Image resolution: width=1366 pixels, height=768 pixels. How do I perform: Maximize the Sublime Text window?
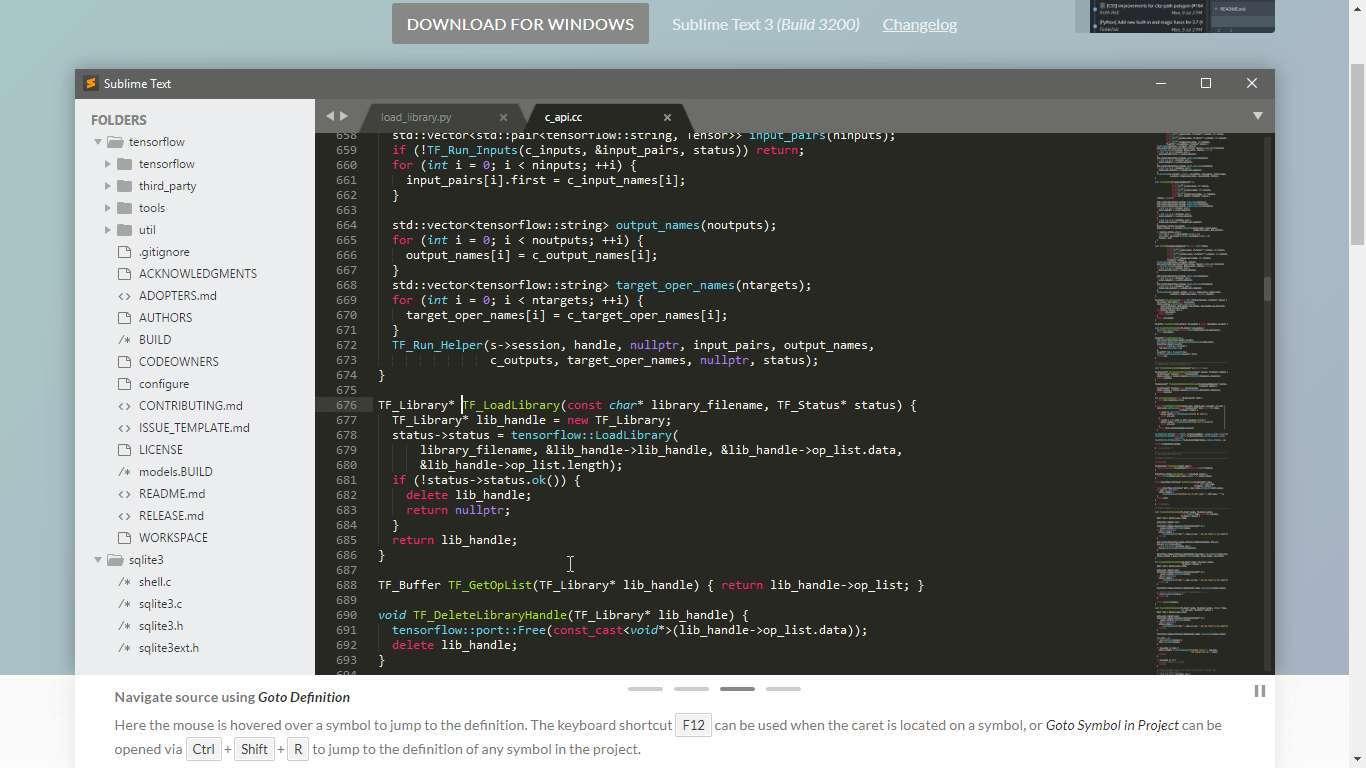1206,83
